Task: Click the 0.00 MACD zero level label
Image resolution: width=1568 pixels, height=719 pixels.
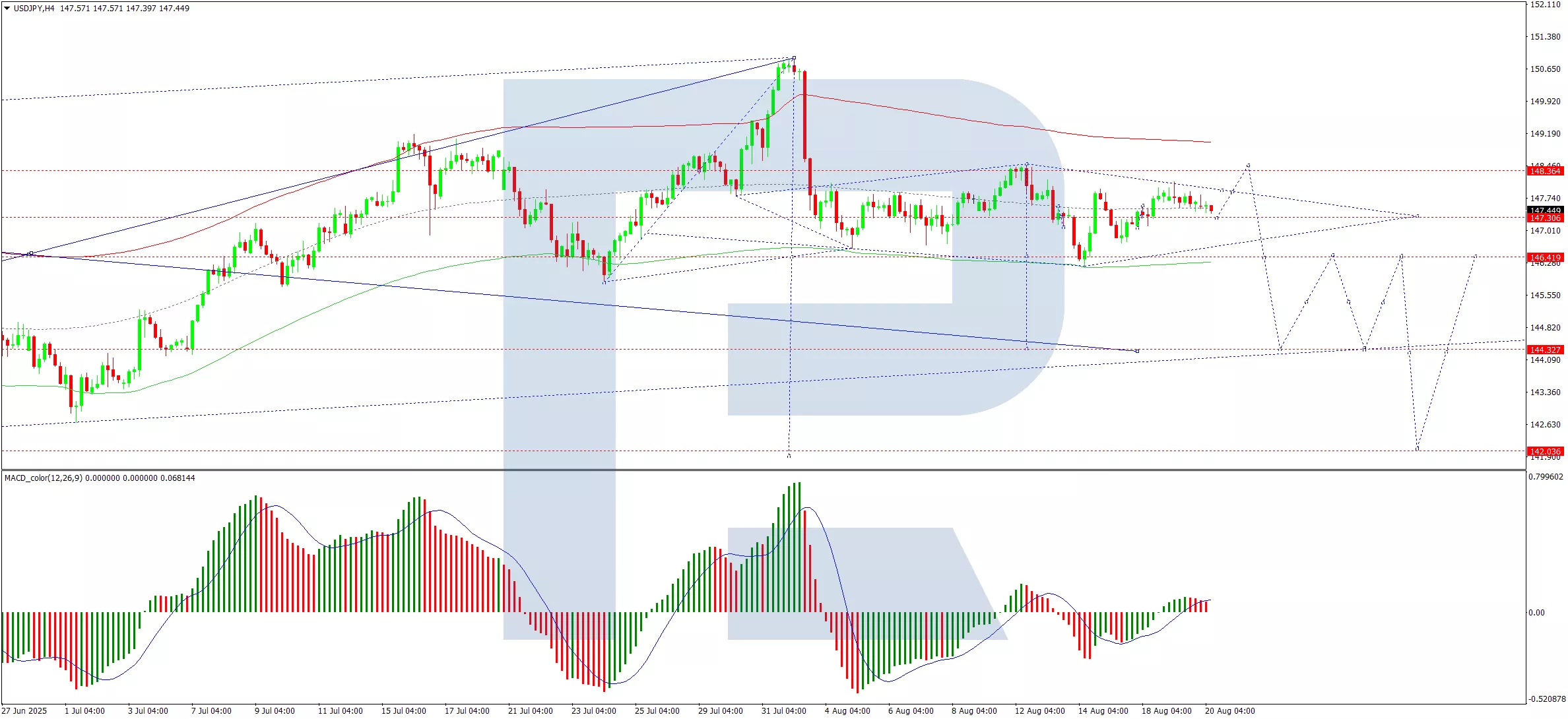Action: [x=1536, y=613]
